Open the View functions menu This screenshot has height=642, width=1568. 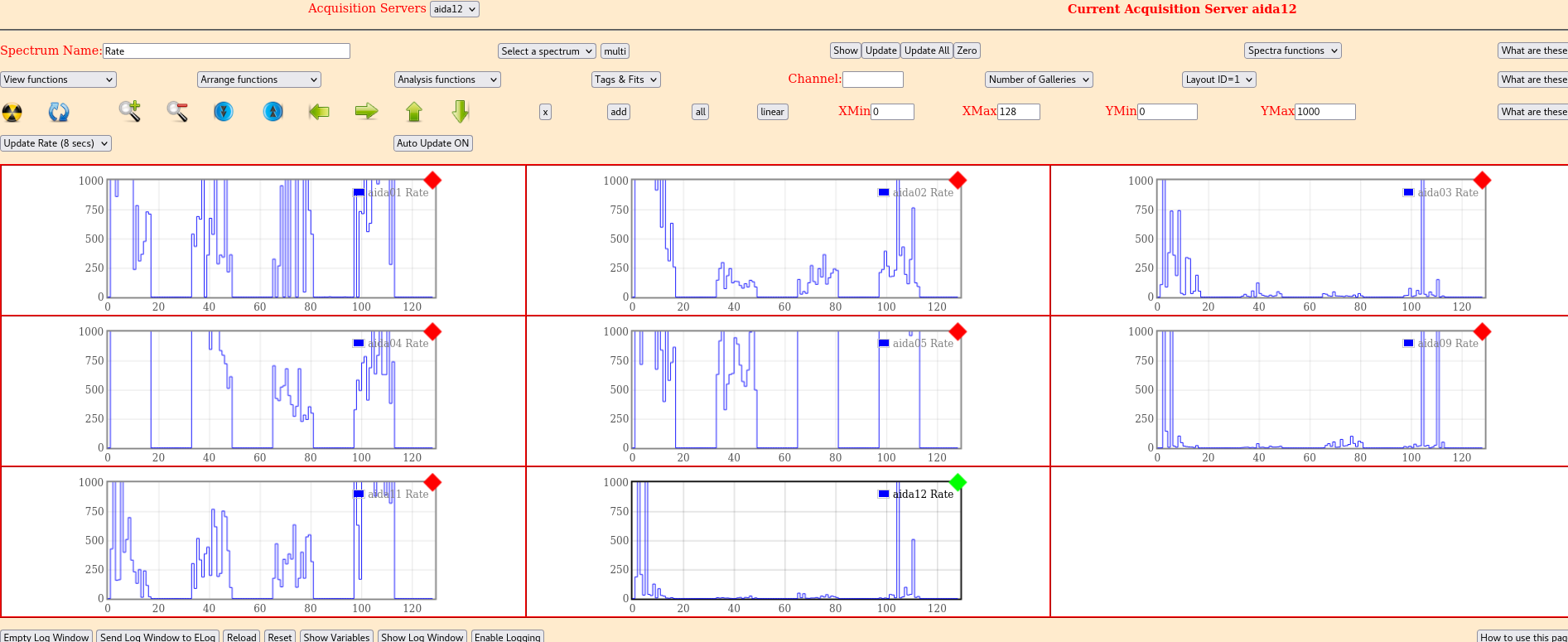point(58,80)
